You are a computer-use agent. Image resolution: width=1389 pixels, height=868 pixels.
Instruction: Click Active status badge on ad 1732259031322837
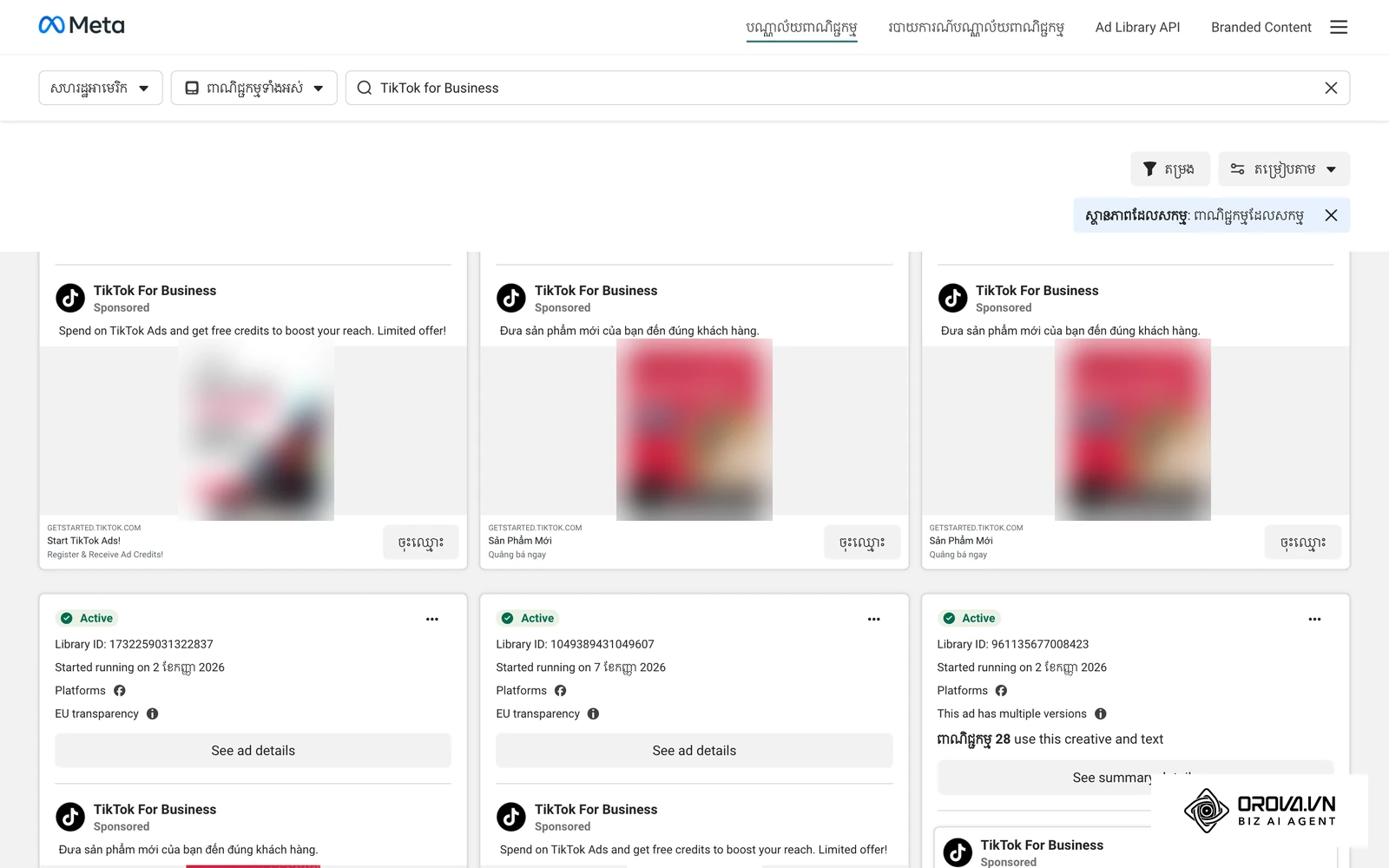[87, 618]
